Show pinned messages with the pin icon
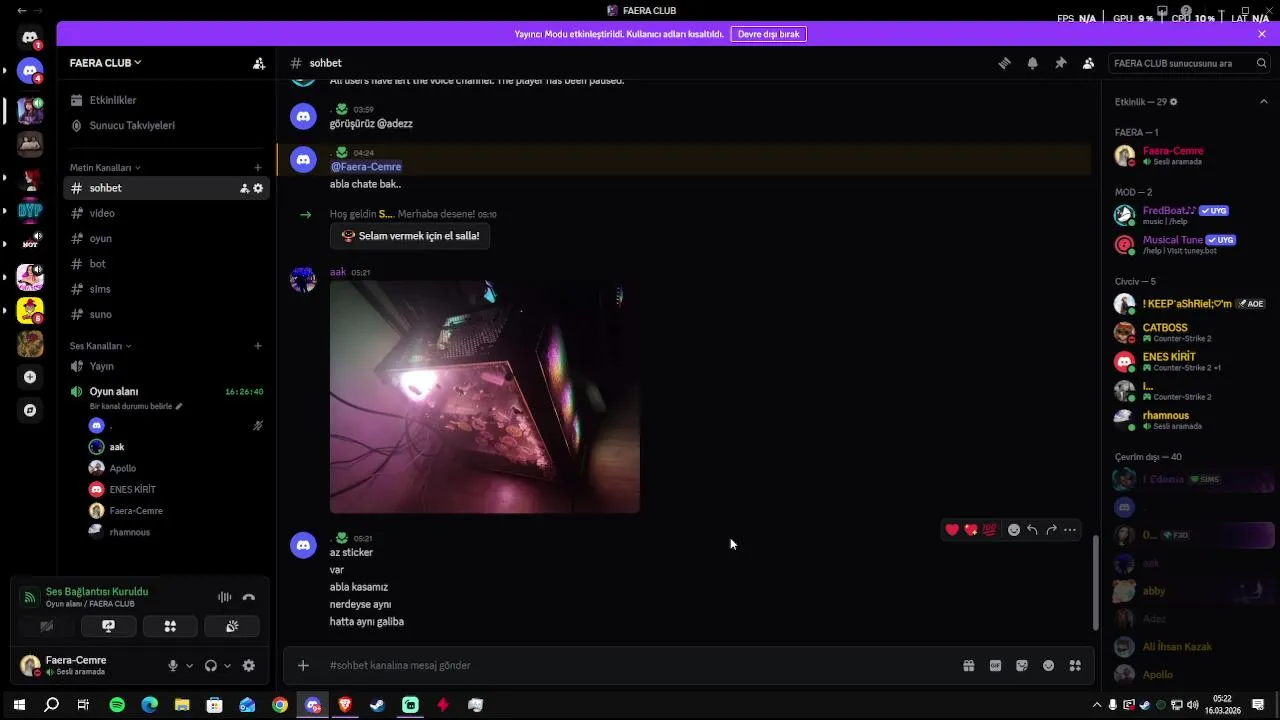The width and height of the screenshot is (1280, 720). point(1060,63)
